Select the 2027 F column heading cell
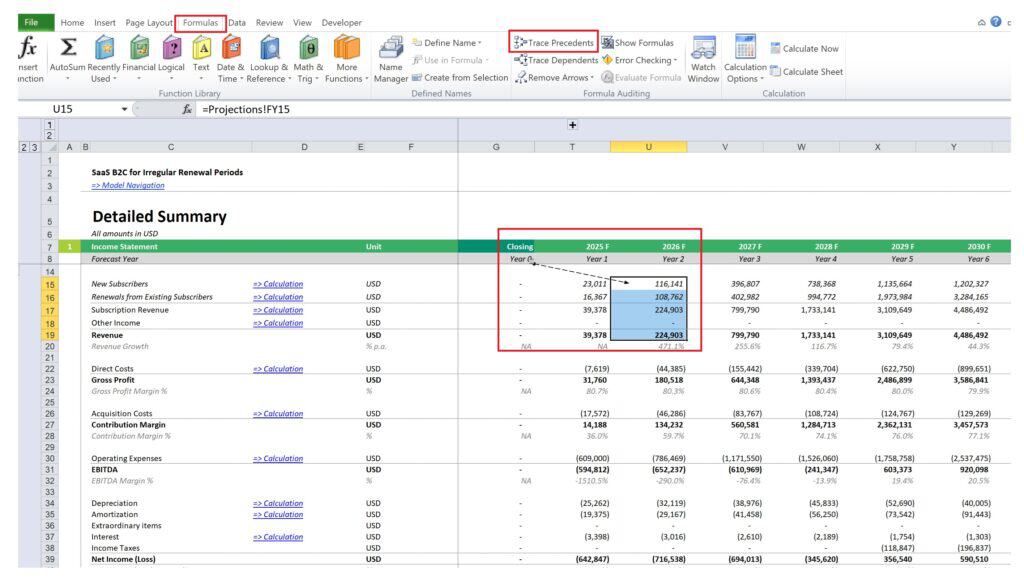Viewport: 1024px width, 585px height. click(750, 247)
